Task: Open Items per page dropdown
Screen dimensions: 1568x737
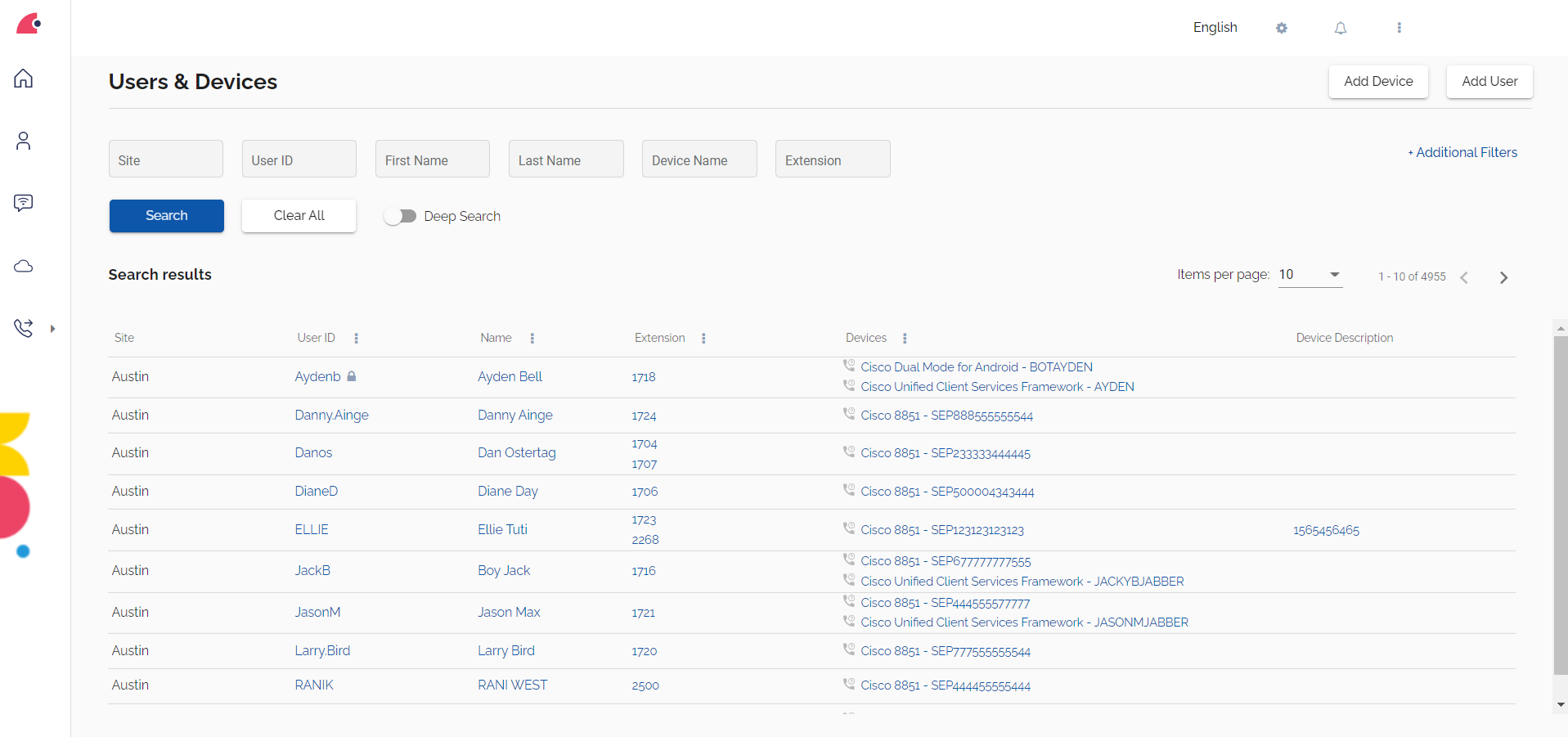Action: 1310,275
